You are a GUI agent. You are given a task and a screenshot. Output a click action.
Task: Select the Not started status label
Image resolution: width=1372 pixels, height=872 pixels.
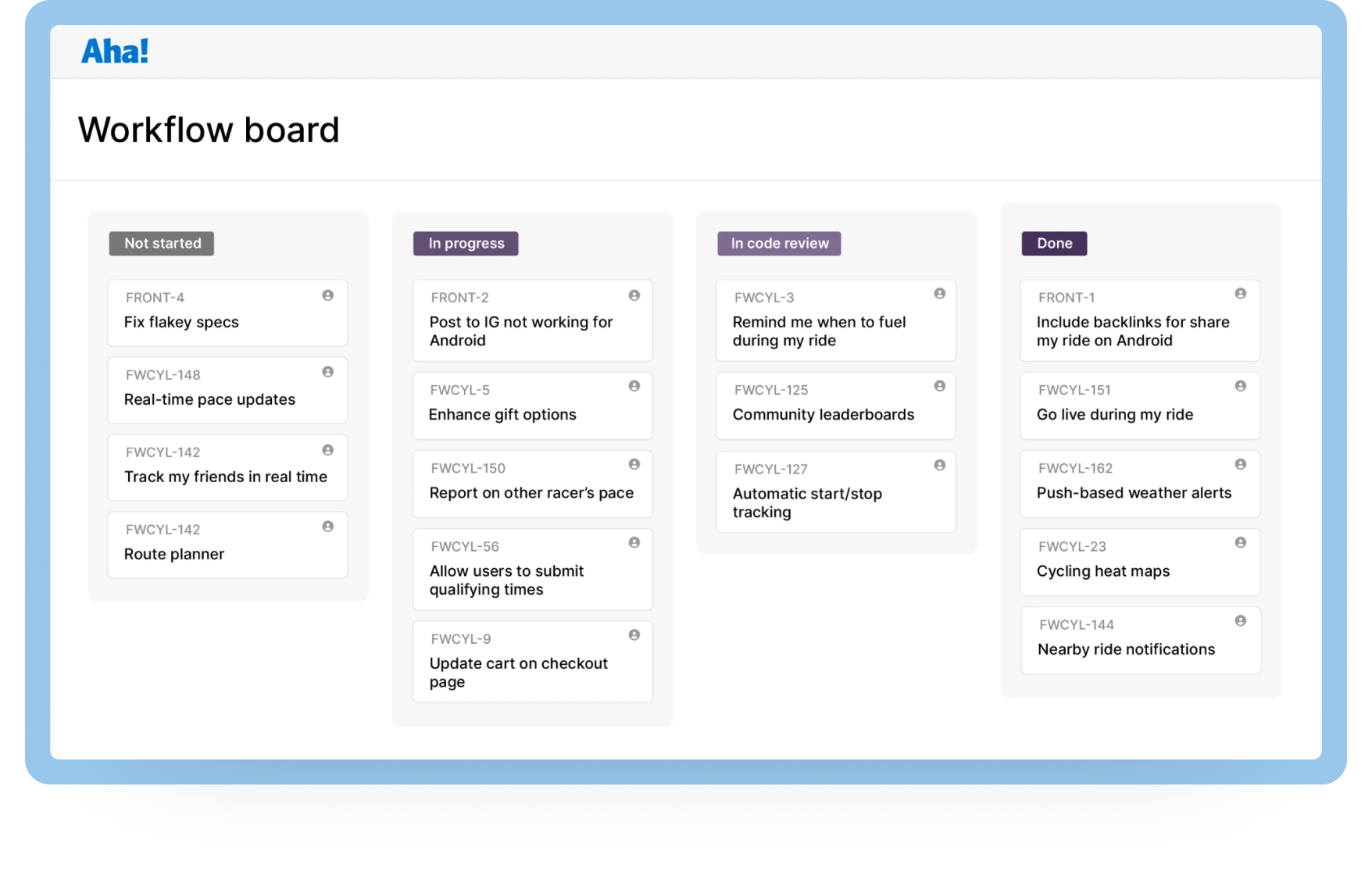click(162, 243)
